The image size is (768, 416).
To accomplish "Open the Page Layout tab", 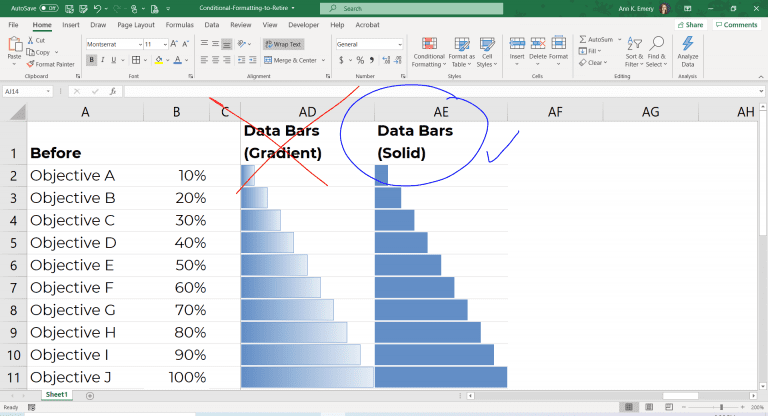I will pos(135,24).
